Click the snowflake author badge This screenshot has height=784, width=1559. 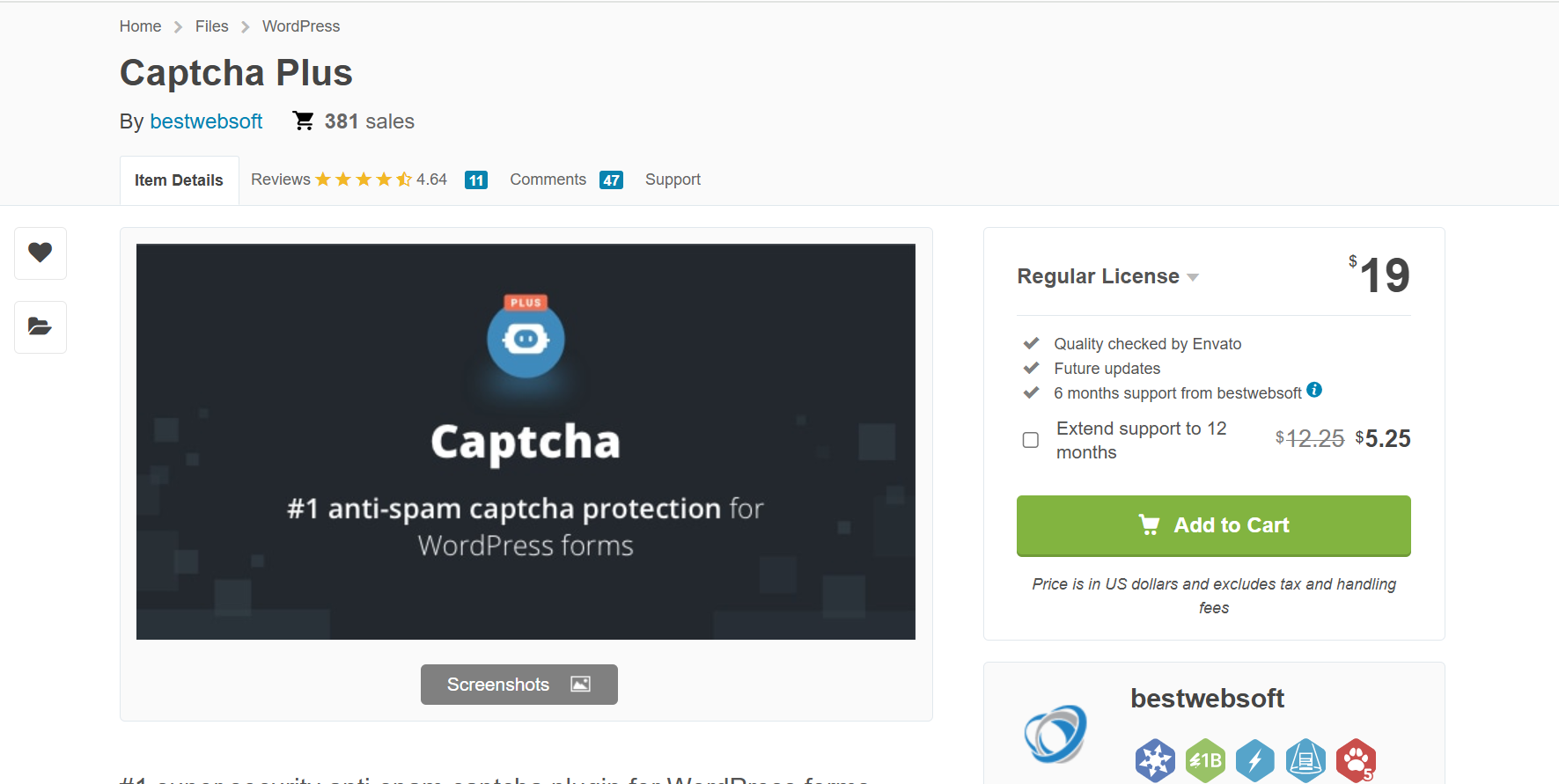click(1155, 760)
